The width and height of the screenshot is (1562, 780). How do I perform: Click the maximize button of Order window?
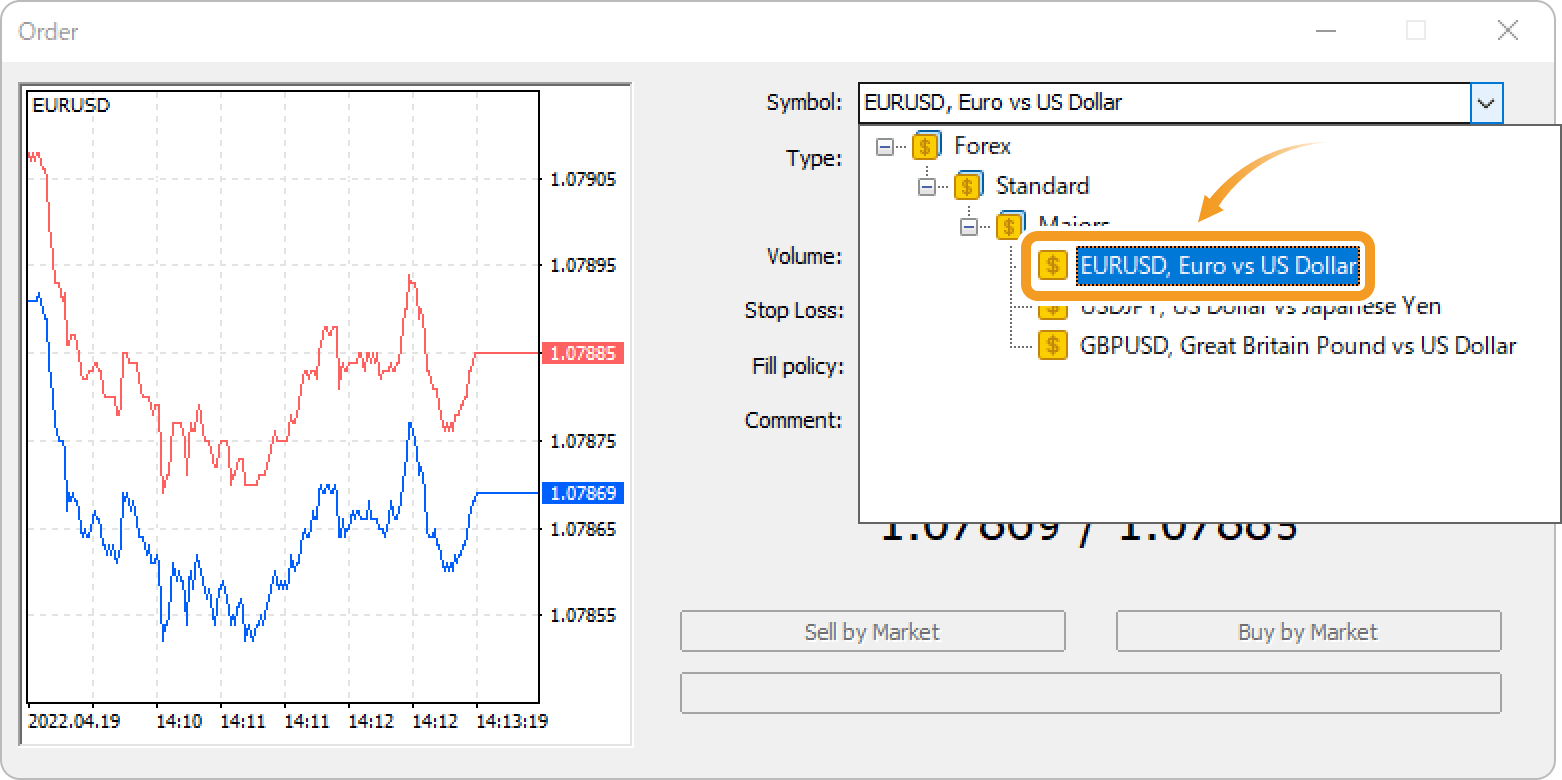pos(1416,31)
